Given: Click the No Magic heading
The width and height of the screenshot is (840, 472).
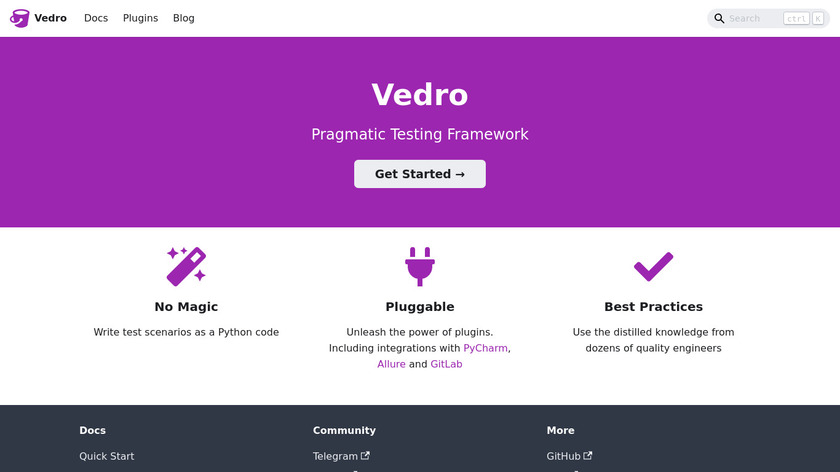Looking at the screenshot, I should click(186, 307).
